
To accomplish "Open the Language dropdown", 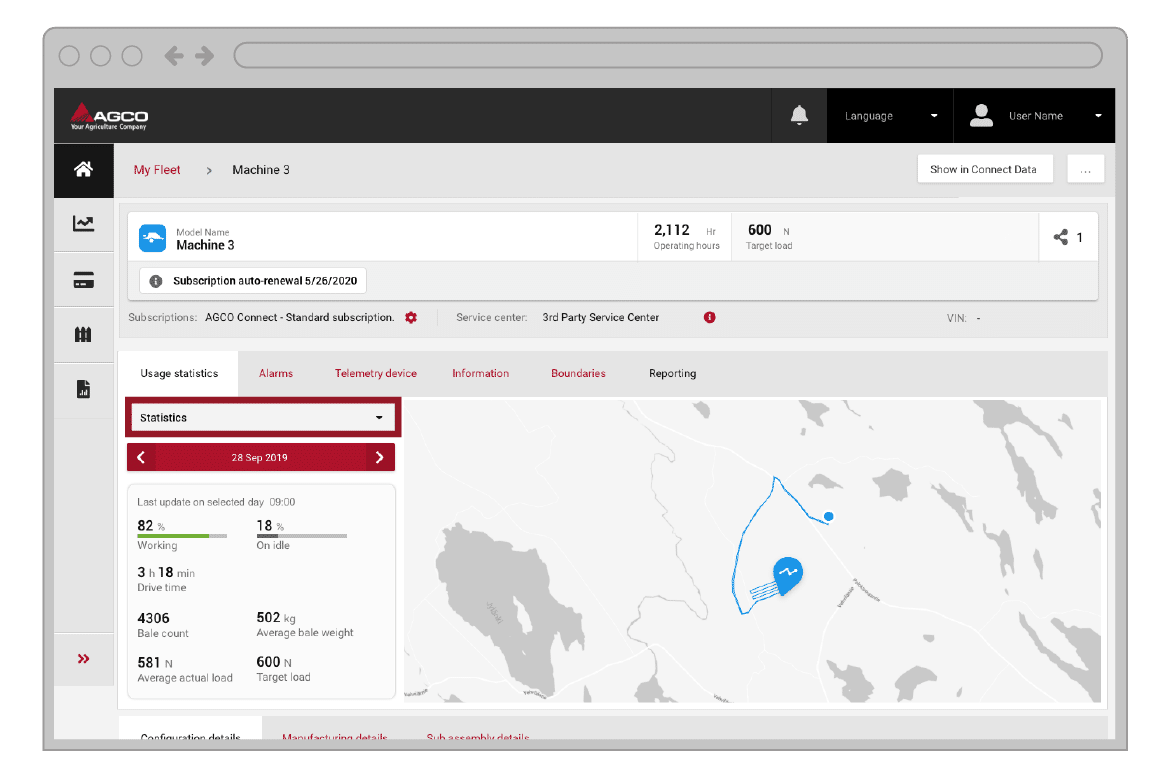I will pos(890,116).
